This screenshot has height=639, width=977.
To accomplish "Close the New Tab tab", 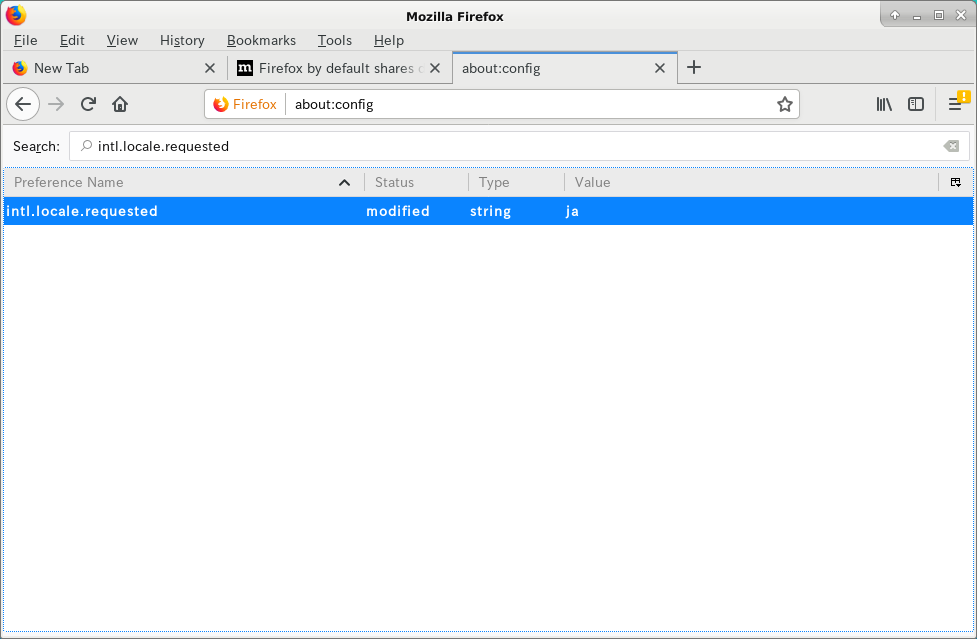I will (x=210, y=68).
